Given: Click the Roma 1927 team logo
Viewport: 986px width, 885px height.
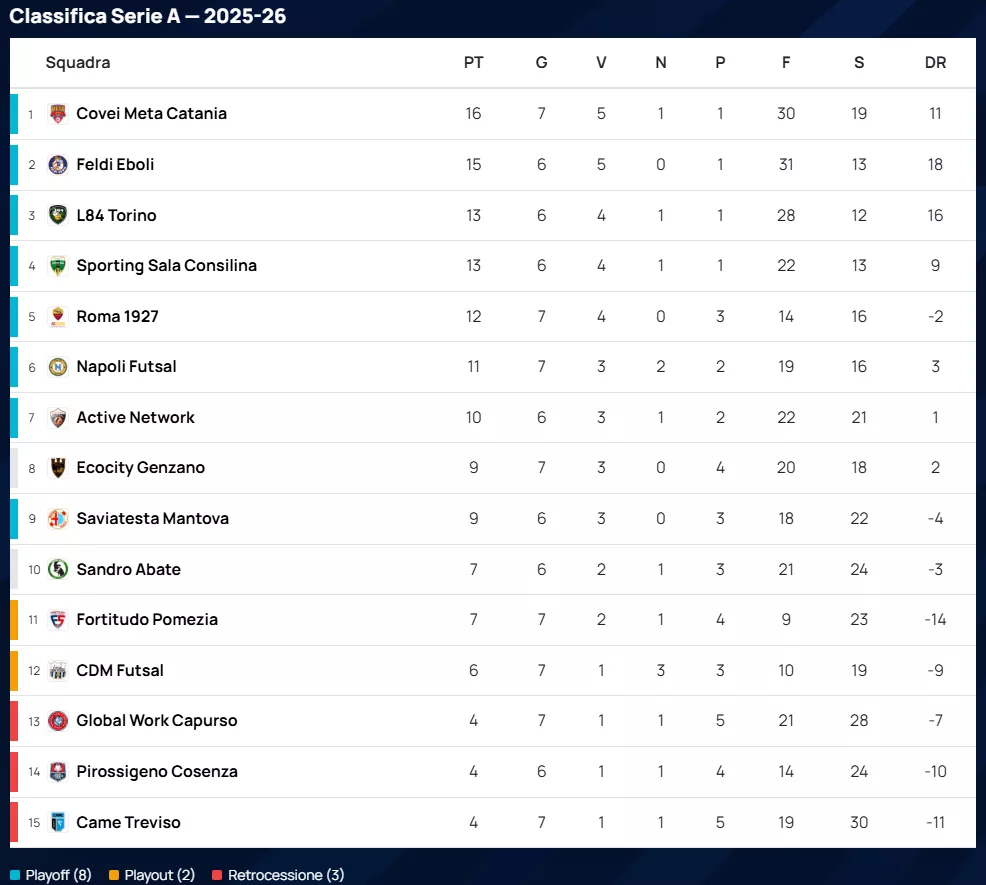Looking at the screenshot, I should (x=58, y=316).
